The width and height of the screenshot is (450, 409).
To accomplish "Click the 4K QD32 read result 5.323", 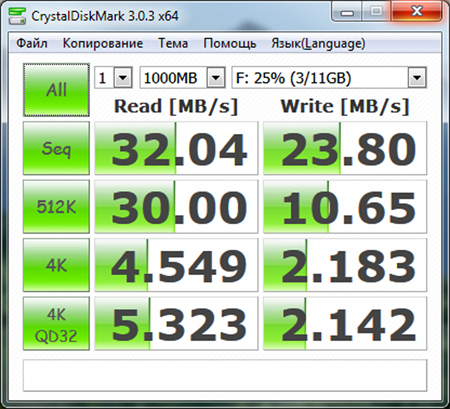I will (176, 324).
